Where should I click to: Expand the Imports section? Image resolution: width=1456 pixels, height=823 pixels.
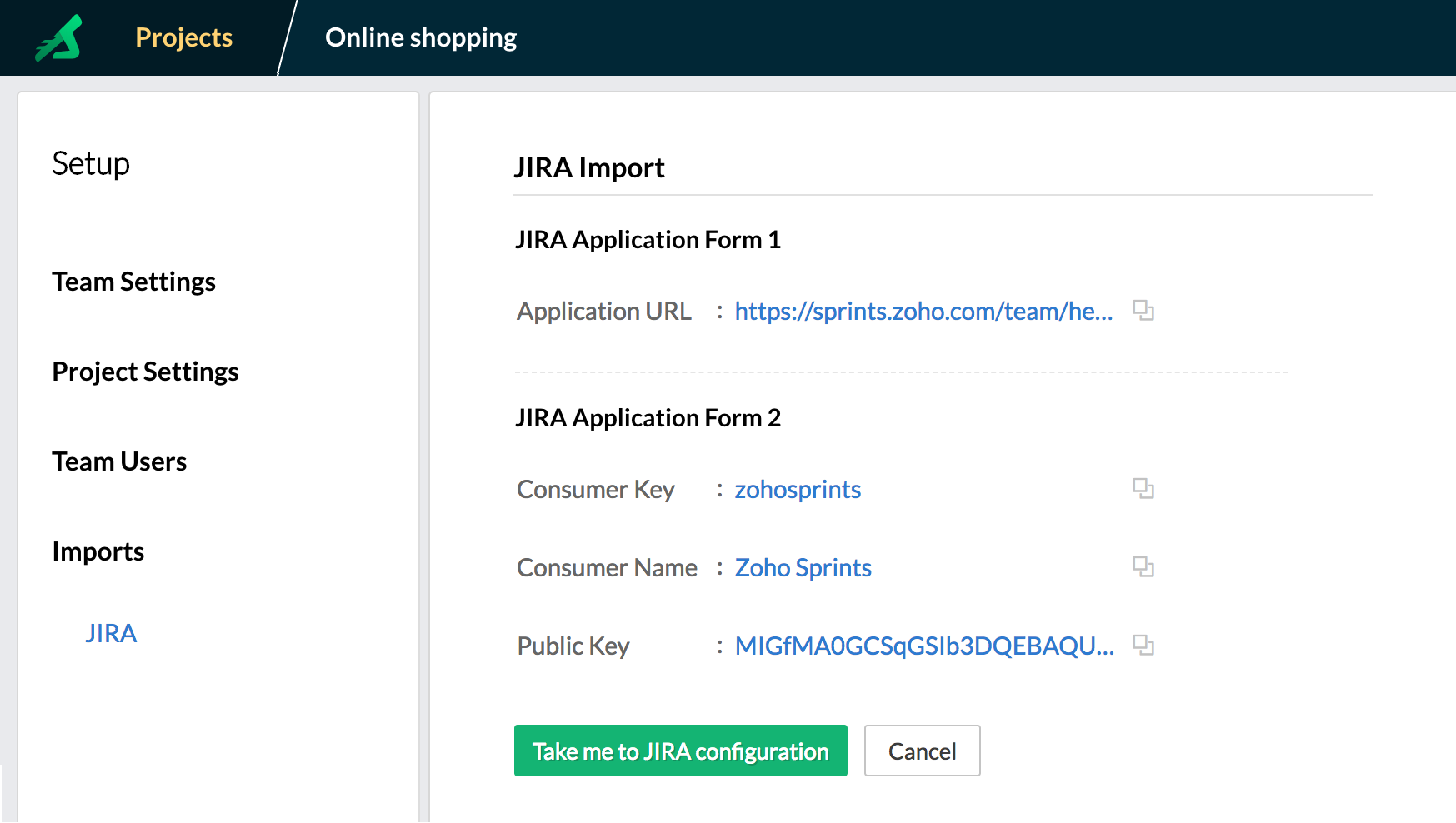98,551
